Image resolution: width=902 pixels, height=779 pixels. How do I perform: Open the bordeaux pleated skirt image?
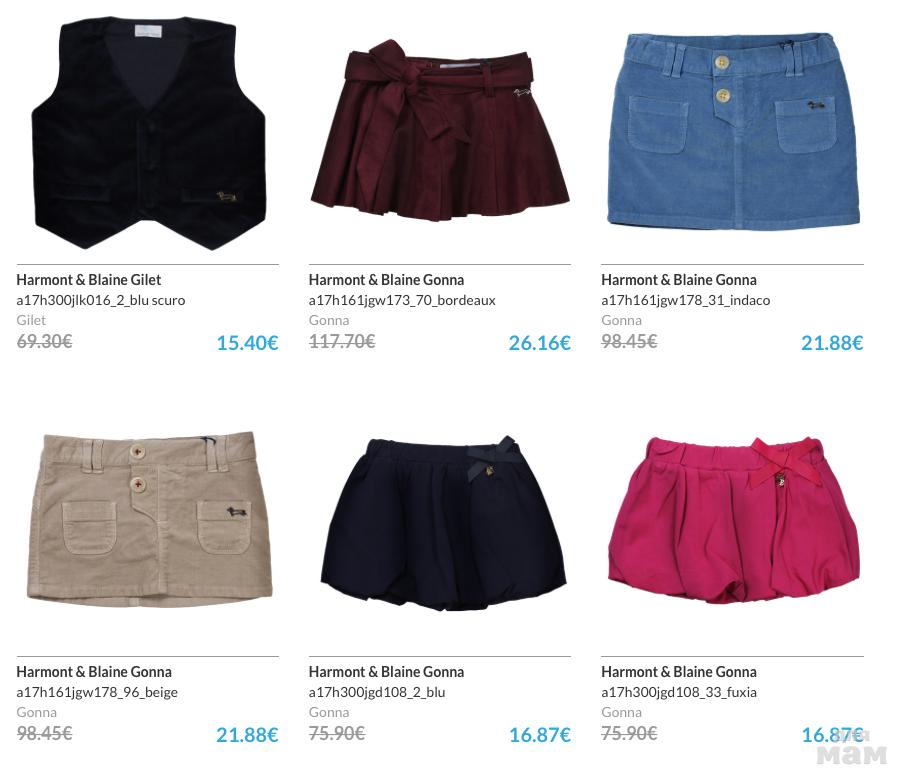point(440,131)
